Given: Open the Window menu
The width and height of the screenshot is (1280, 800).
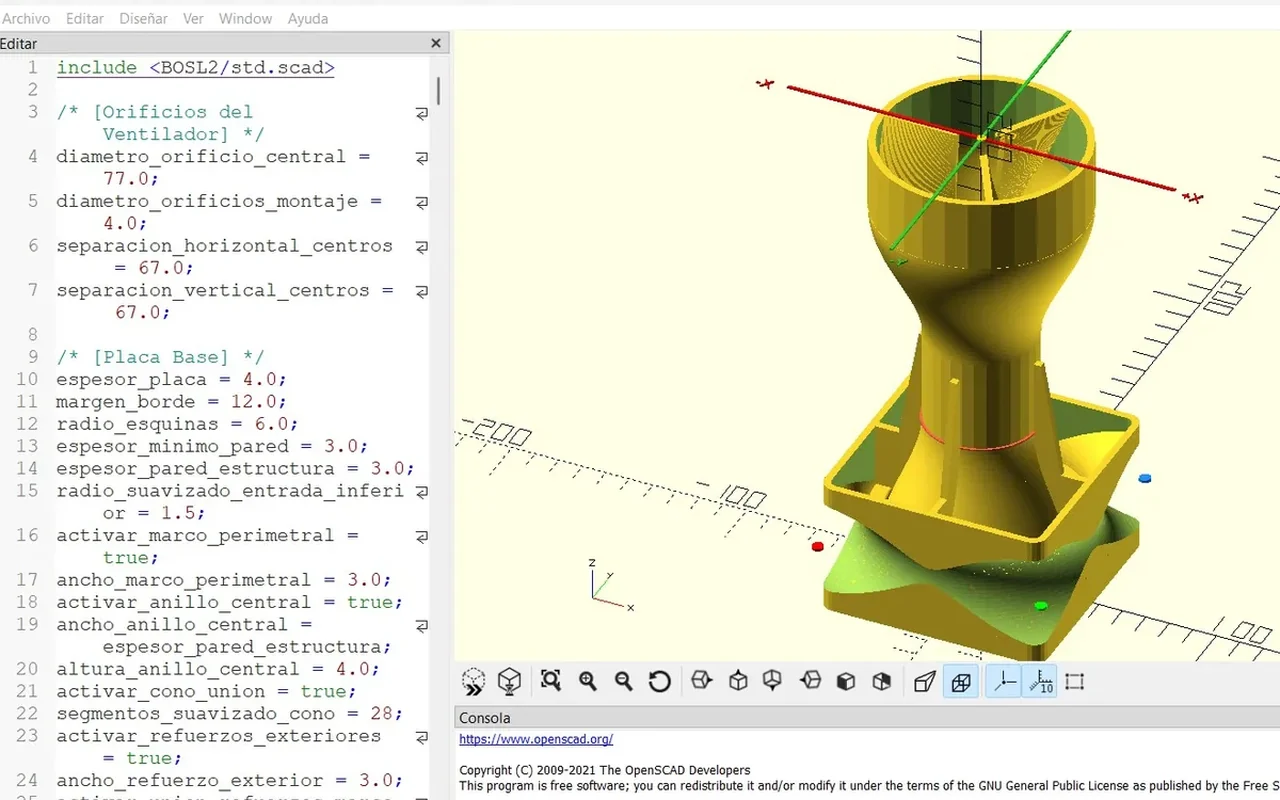Looking at the screenshot, I should [x=245, y=18].
